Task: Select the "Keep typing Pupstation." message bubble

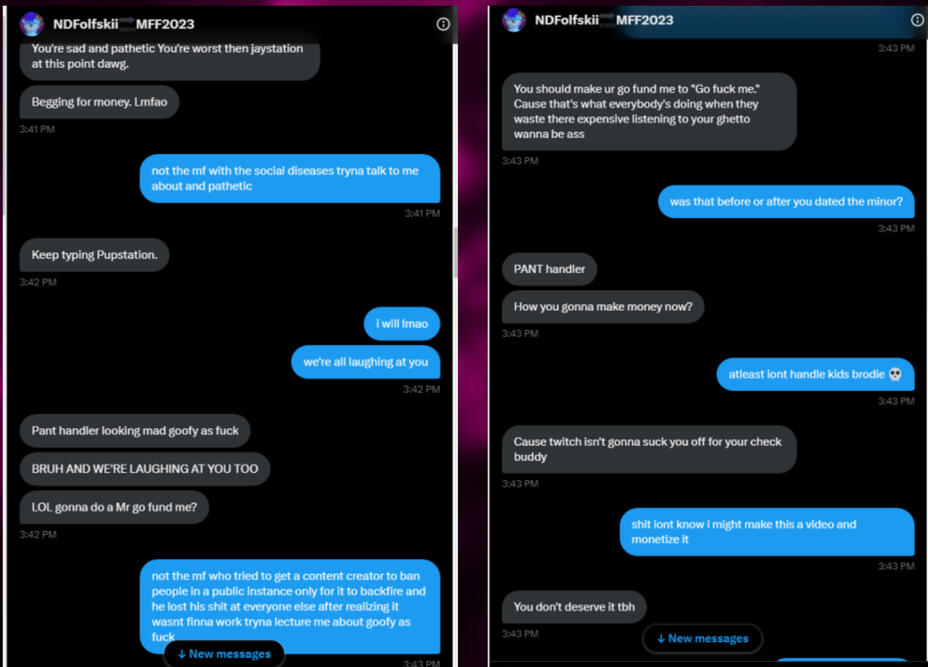Action: [95, 255]
